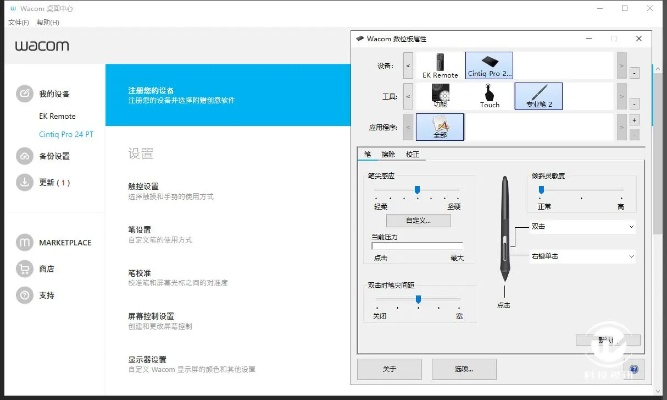The image size is (667, 400).
Task: Click the 关于 about button
Action: pos(389,369)
